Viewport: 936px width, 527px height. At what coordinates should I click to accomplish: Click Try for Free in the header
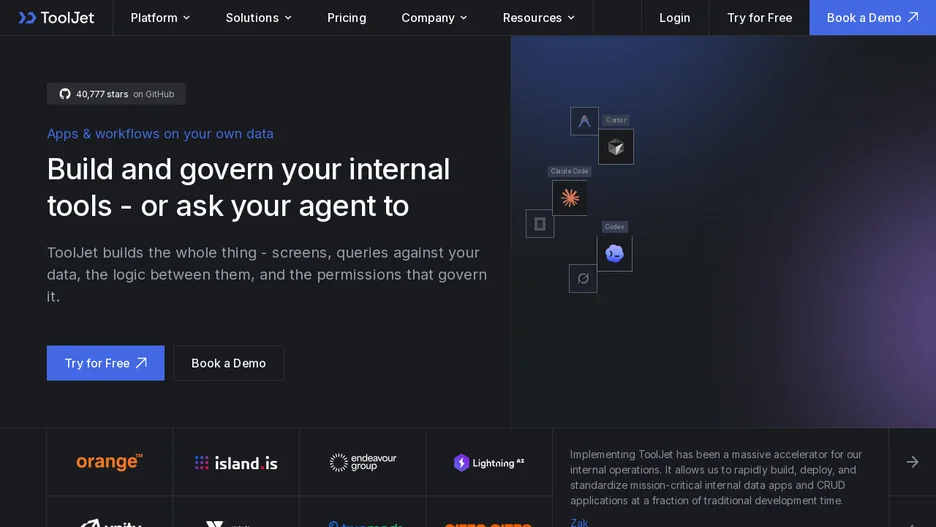759,18
